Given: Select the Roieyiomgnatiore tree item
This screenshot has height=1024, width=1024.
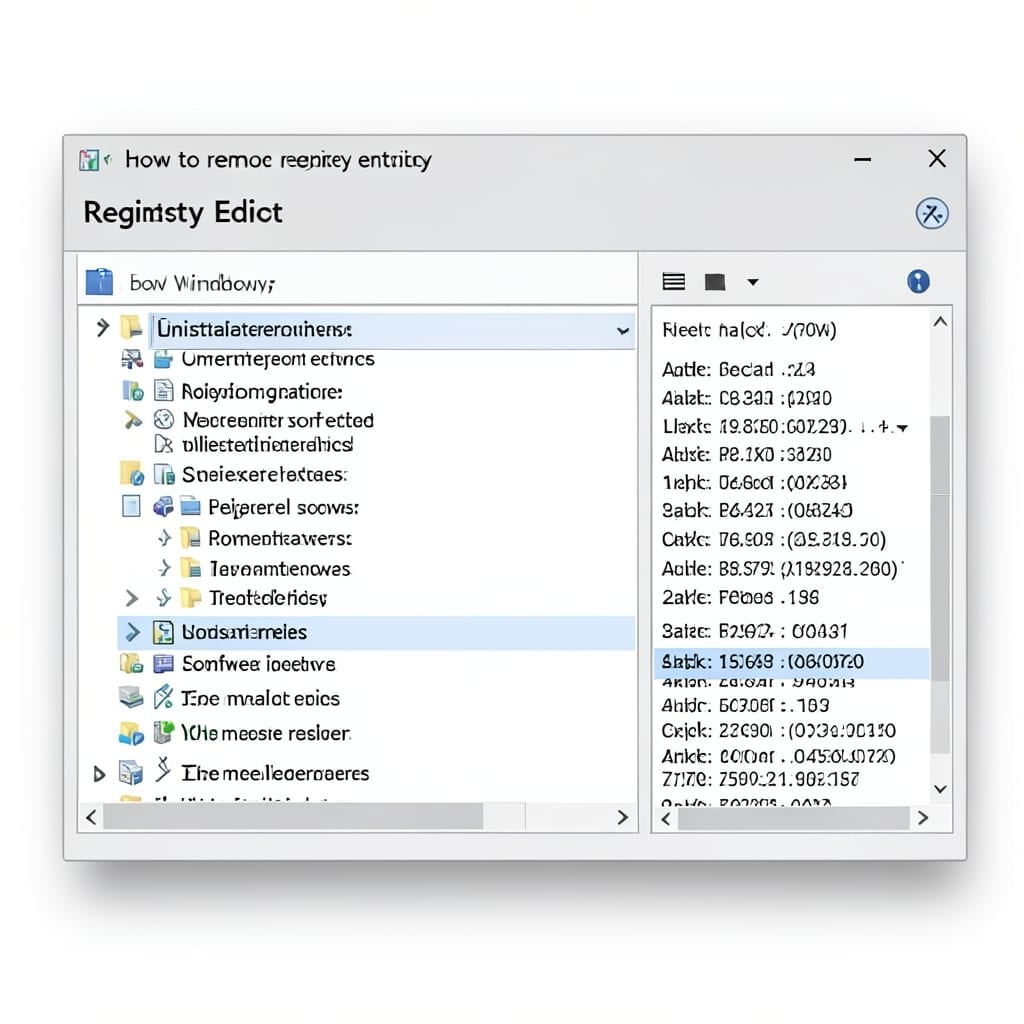Looking at the screenshot, I should 262,392.
